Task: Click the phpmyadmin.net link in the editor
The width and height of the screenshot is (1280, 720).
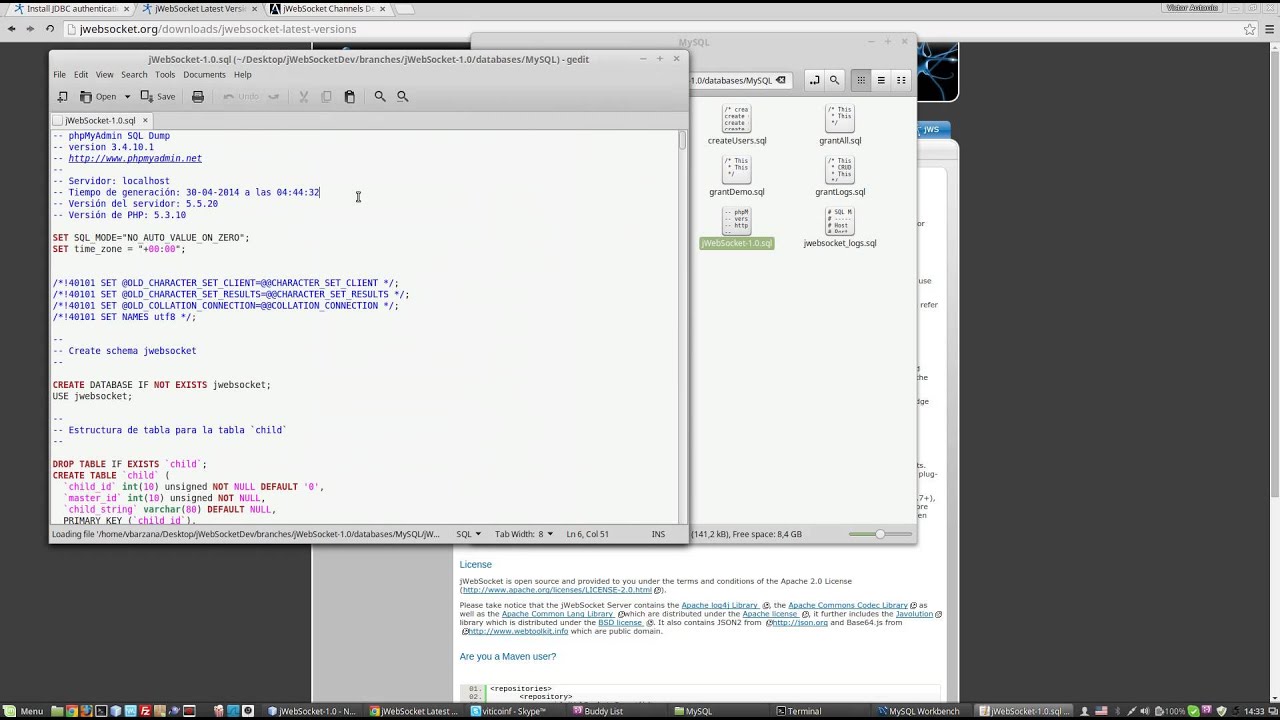Action: (135, 158)
